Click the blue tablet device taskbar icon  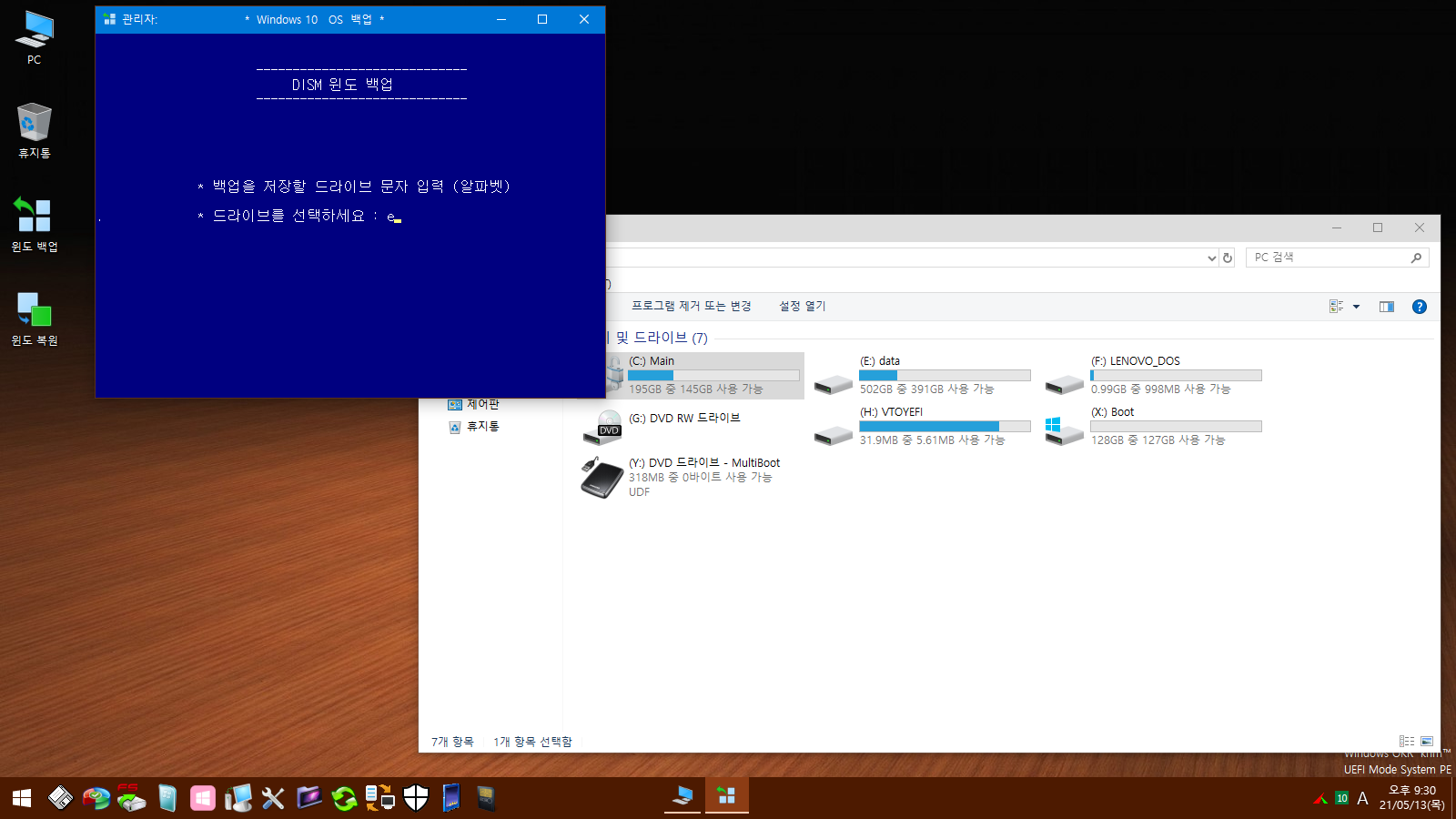pos(451,798)
